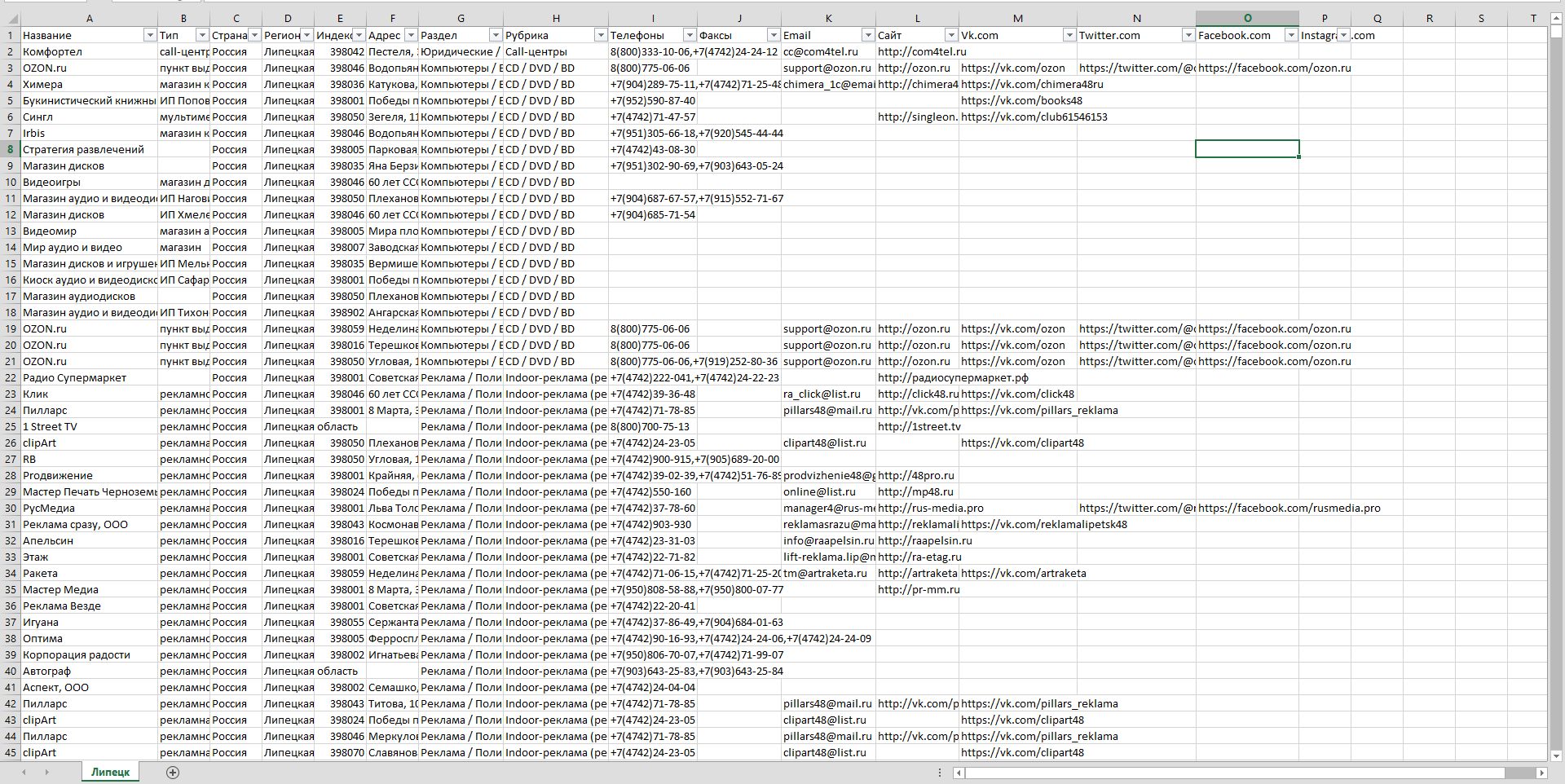Add a new sheet with plus icon
Screen dimensions: 1565x784
[173, 773]
